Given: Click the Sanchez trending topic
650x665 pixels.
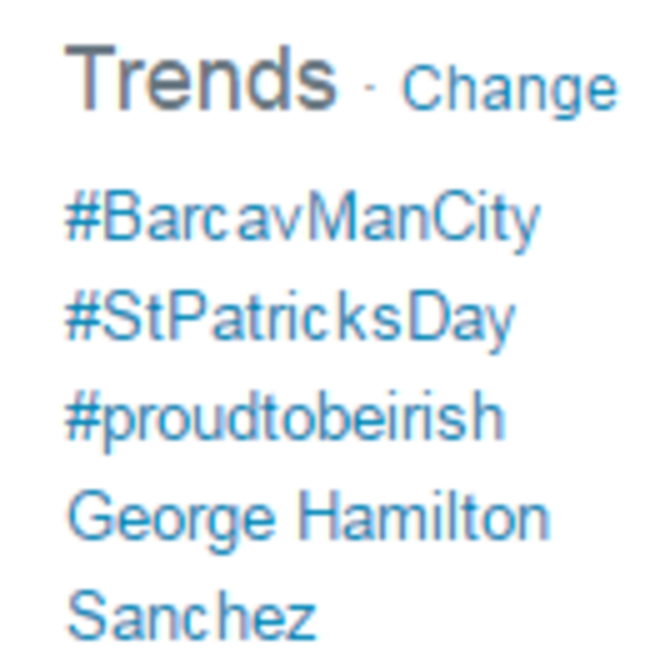Looking at the screenshot, I should tap(191, 615).
